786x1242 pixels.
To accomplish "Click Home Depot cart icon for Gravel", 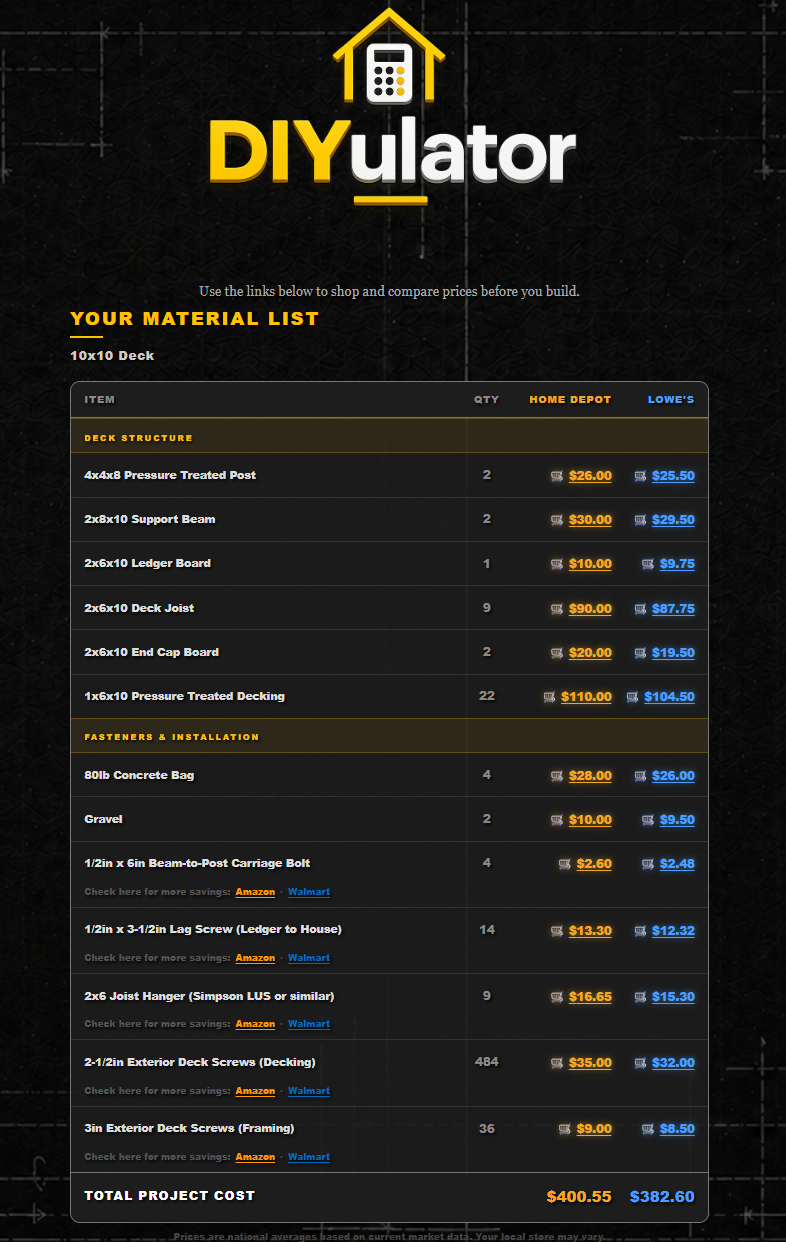I will (x=557, y=820).
